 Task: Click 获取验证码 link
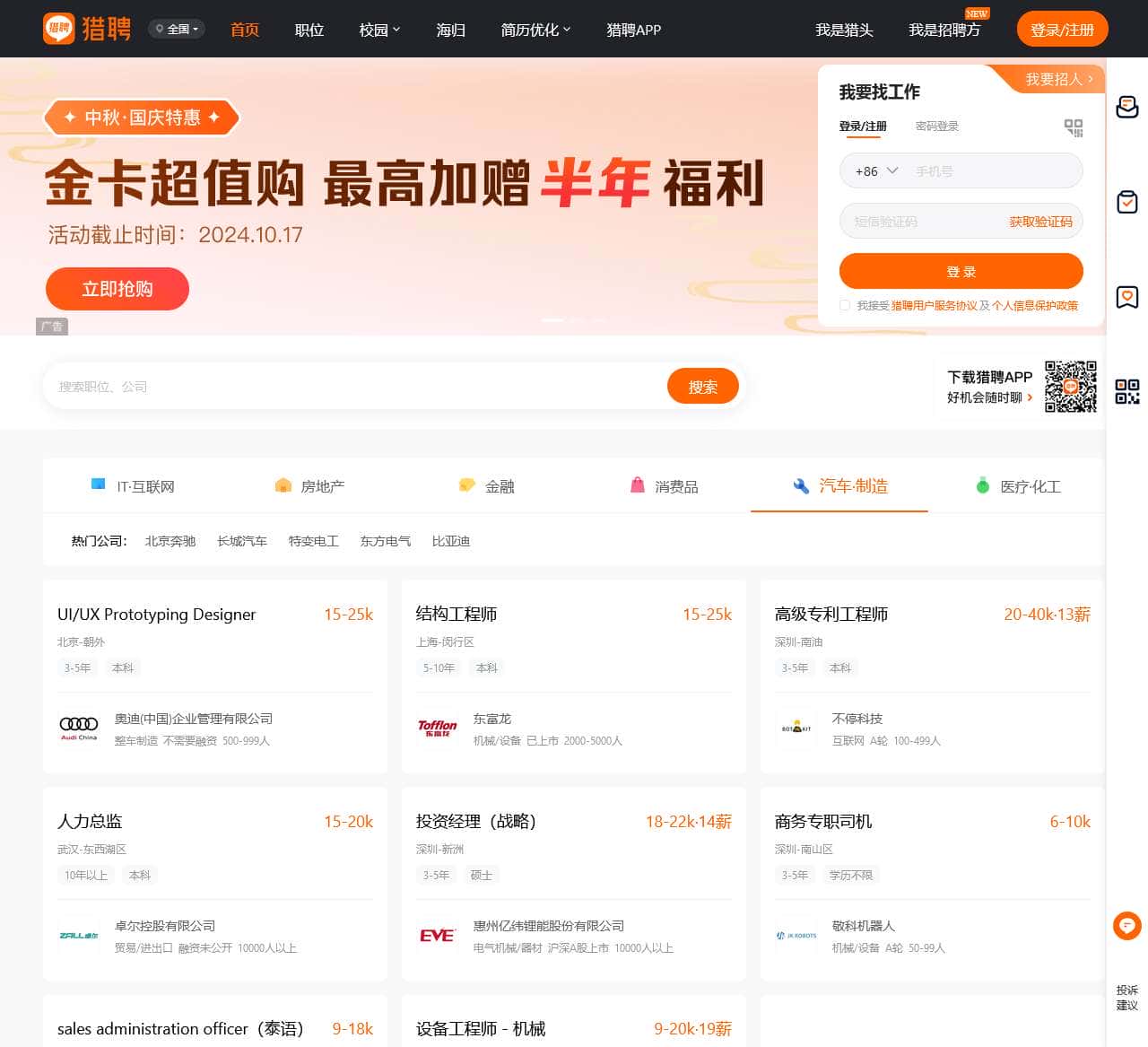(1040, 222)
